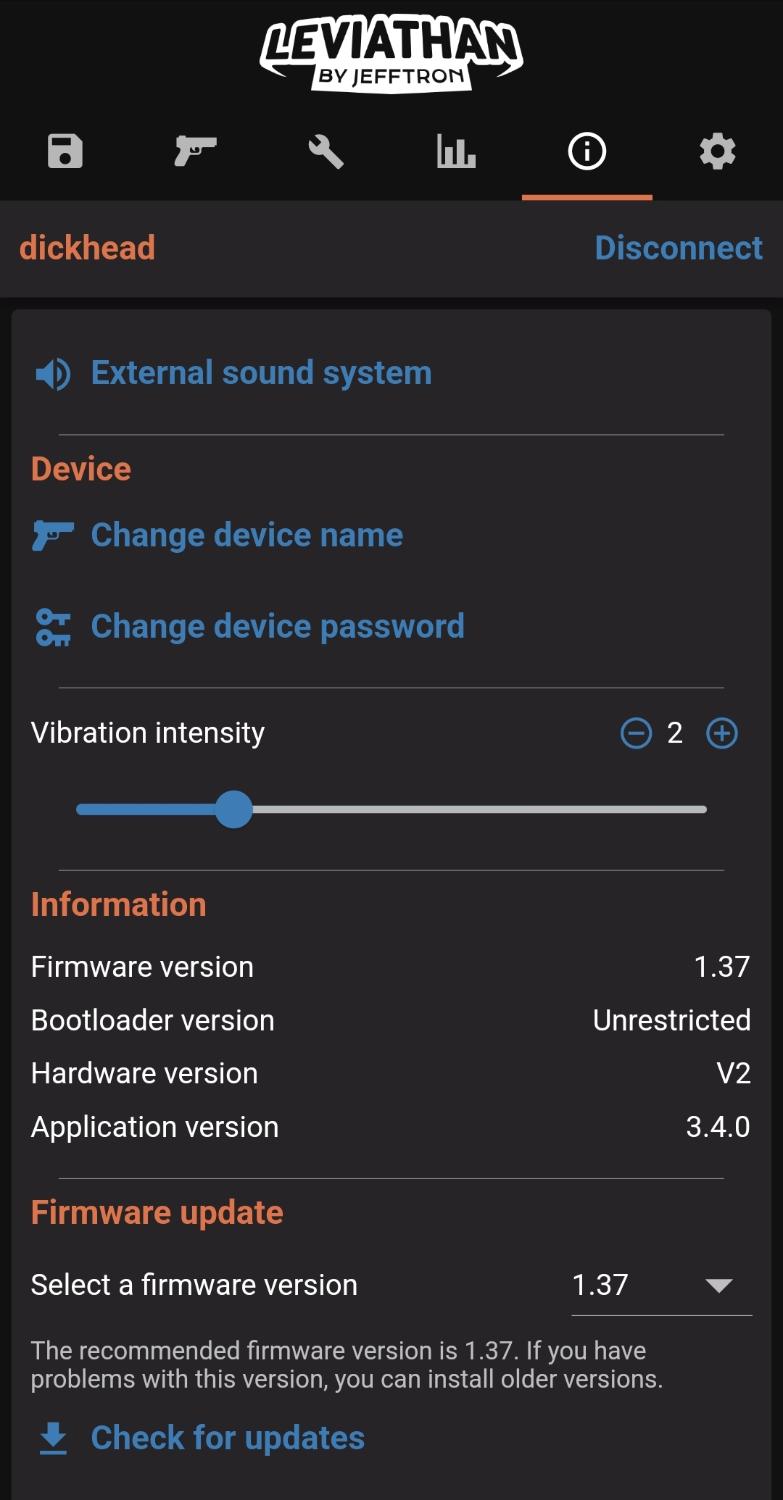Increase vibration intensity with plus button
Screen dimensions: 783x1500
pyautogui.click(x=722, y=734)
